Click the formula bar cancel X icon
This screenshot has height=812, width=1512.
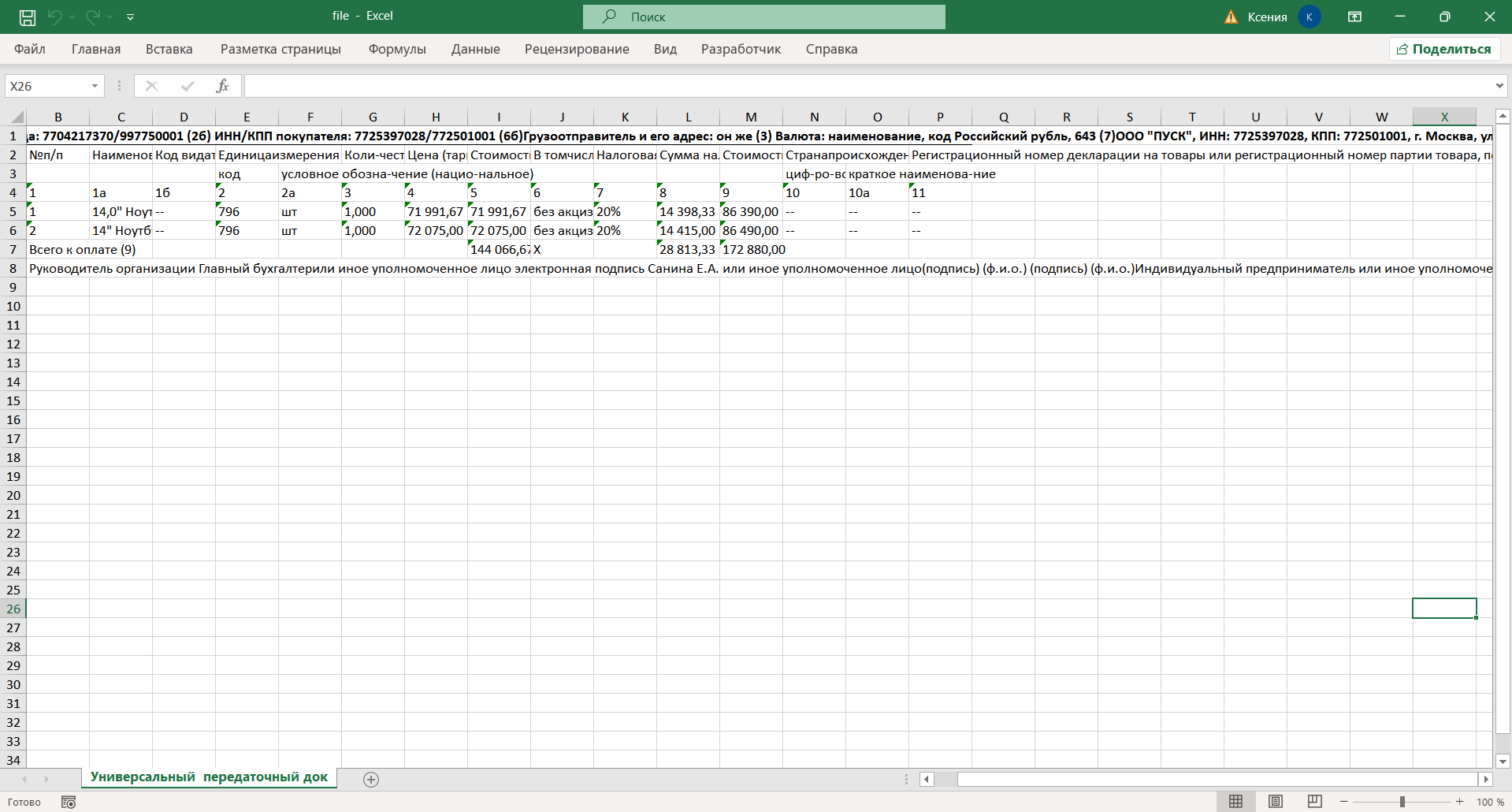[151, 86]
